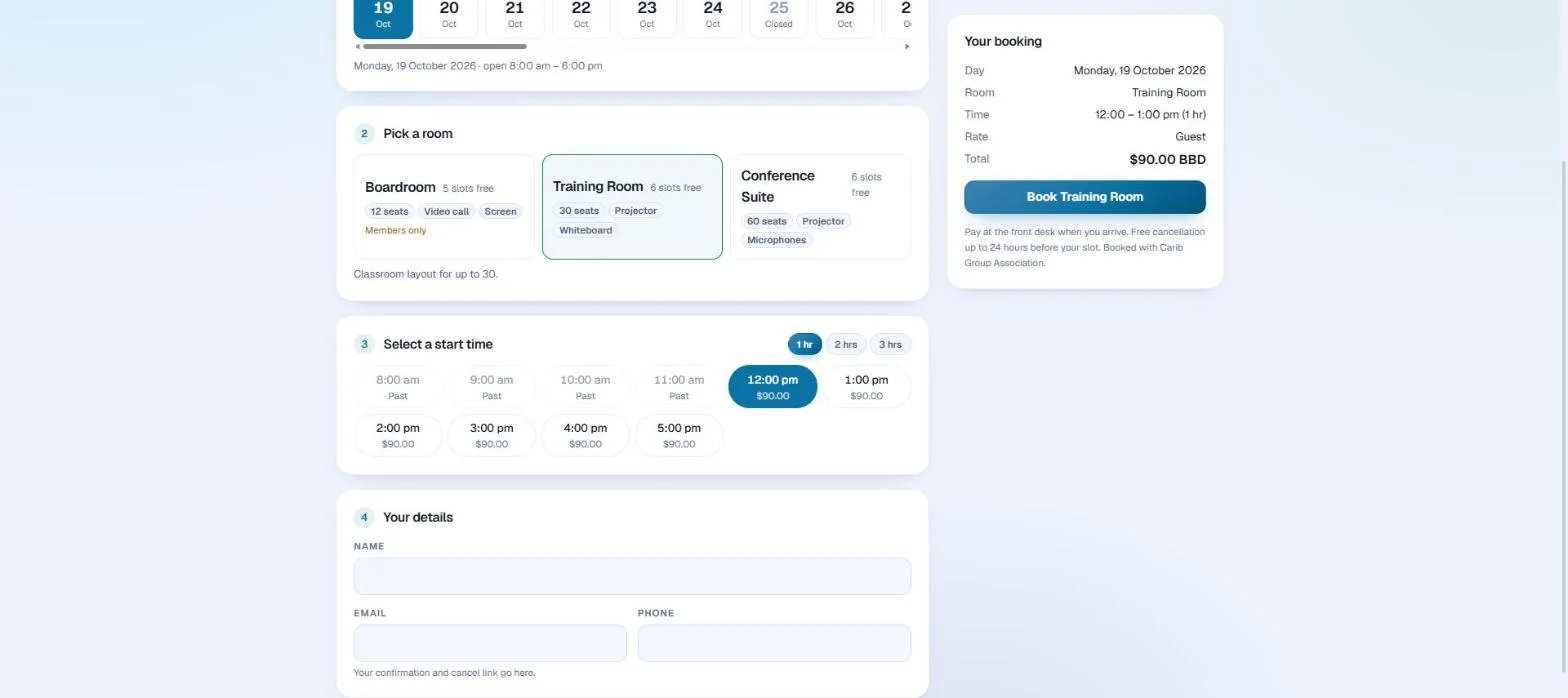Select the 5:00 pm start time

[x=679, y=435]
